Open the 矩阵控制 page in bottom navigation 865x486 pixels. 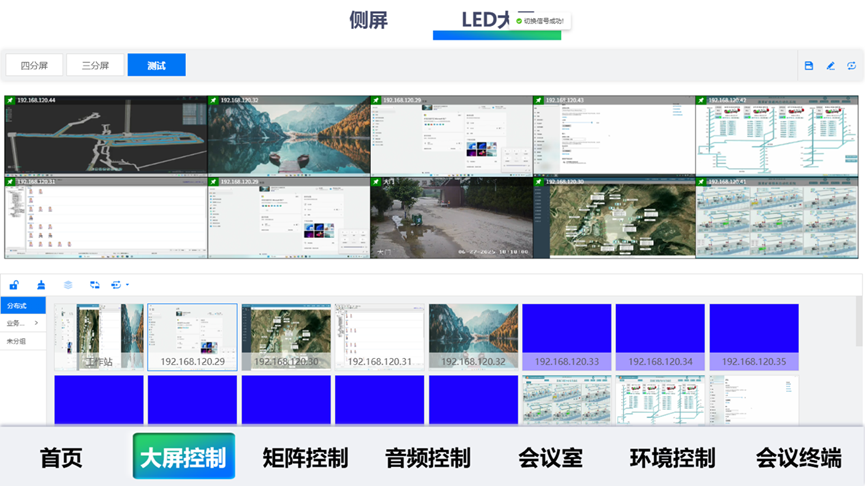(x=305, y=458)
